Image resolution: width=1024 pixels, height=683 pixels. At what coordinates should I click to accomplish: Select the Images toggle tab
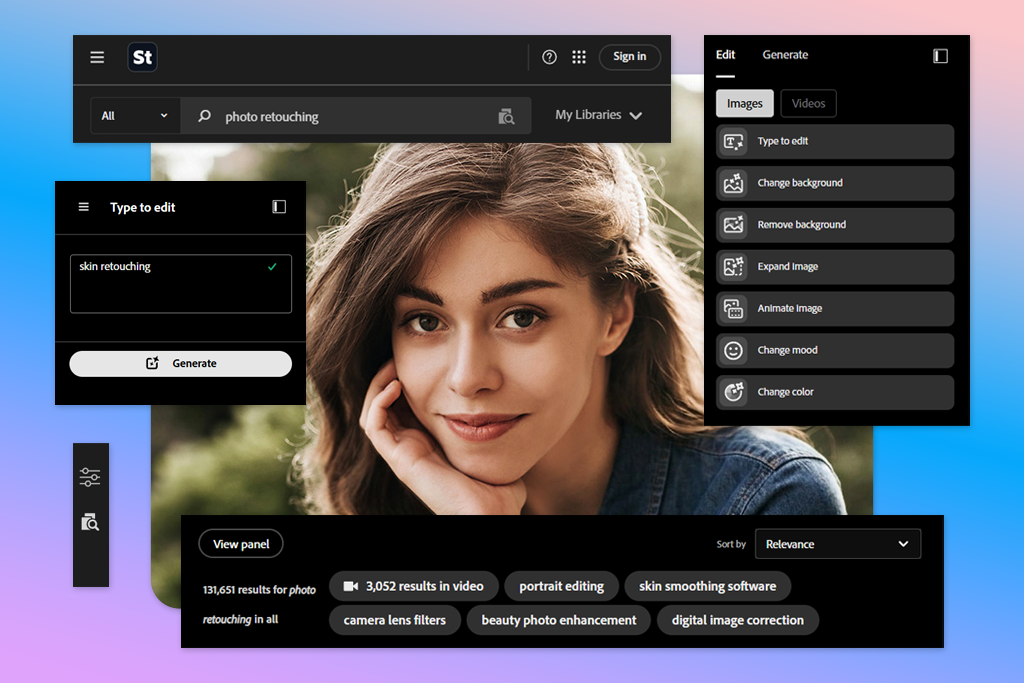[x=744, y=103]
